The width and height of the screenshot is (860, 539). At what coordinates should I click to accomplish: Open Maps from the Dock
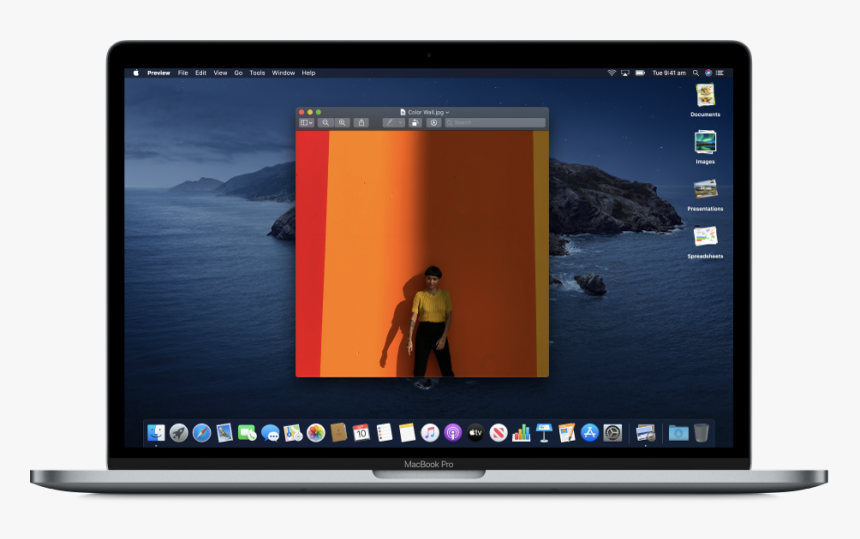[293, 433]
